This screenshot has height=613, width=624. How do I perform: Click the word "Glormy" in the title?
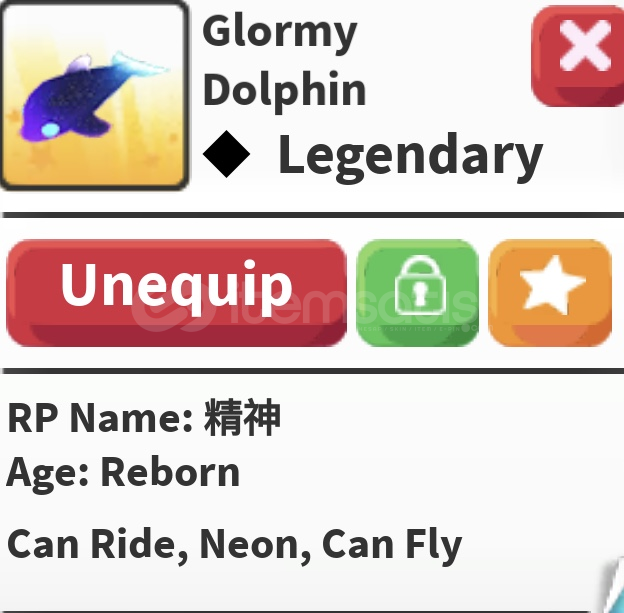click(279, 33)
